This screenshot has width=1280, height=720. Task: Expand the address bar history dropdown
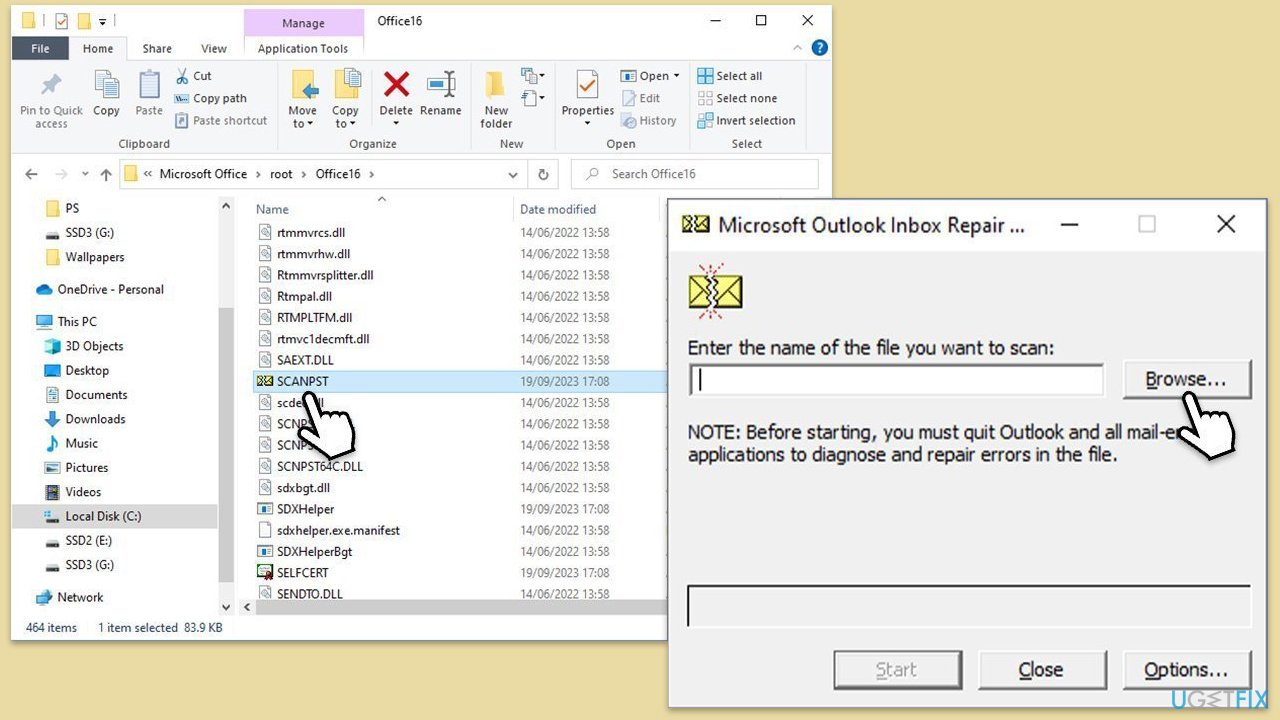click(x=513, y=174)
